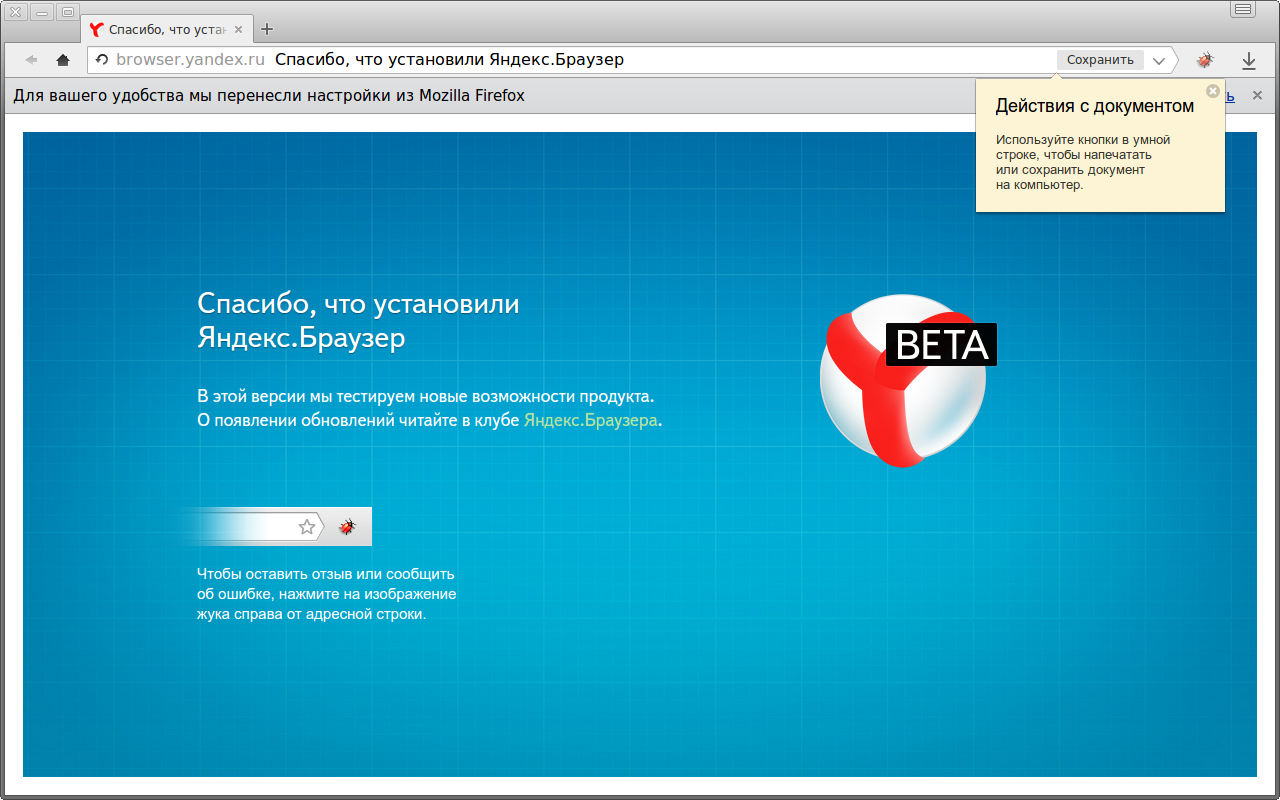
Task: Open the home page via house icon
Action: pos(63,60)
